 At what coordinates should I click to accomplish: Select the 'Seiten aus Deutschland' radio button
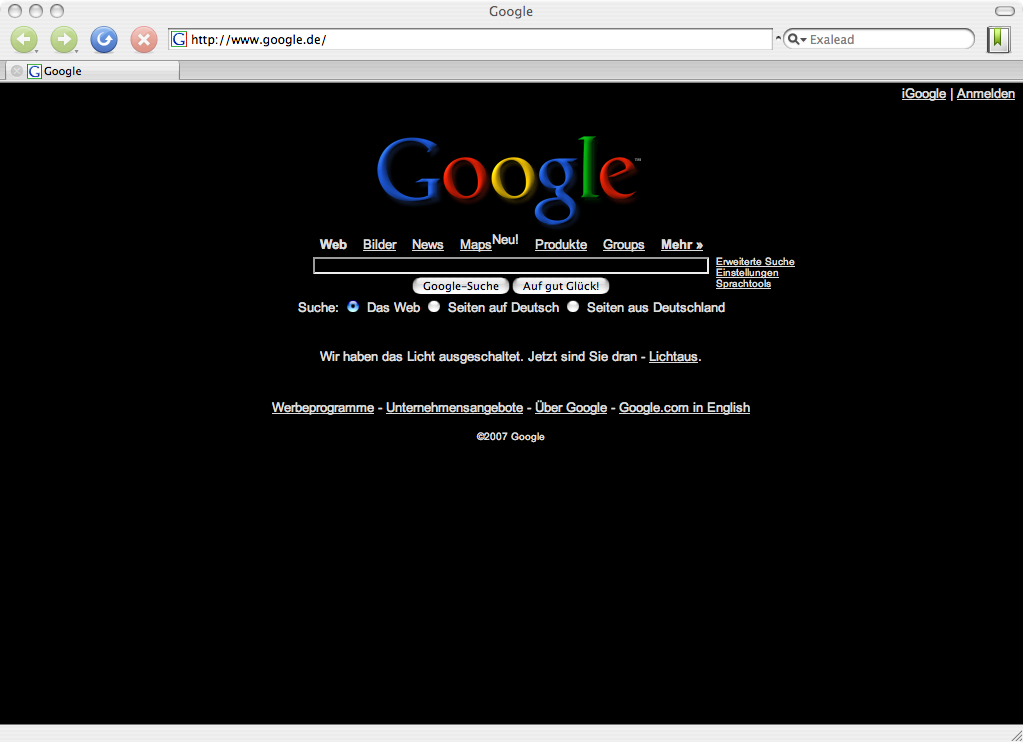pyautogui.click(x=573, y=306)
